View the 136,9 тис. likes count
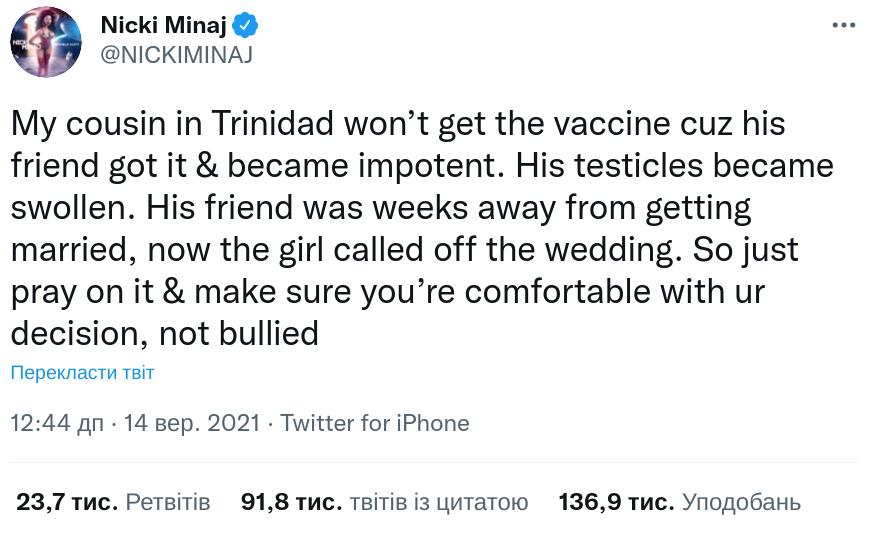The height and width of the screenshot is (533, 880). click(616, 501)
